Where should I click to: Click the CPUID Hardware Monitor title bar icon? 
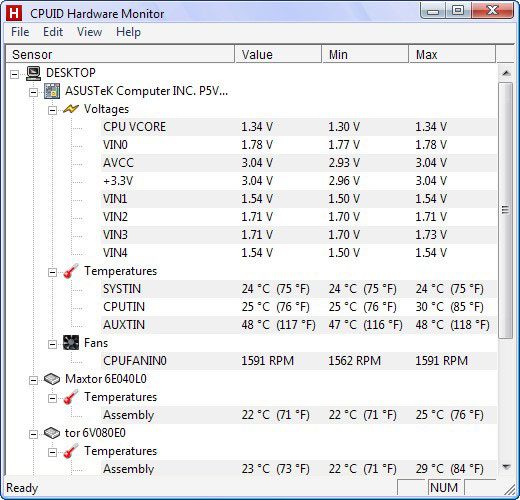[14, 13]
